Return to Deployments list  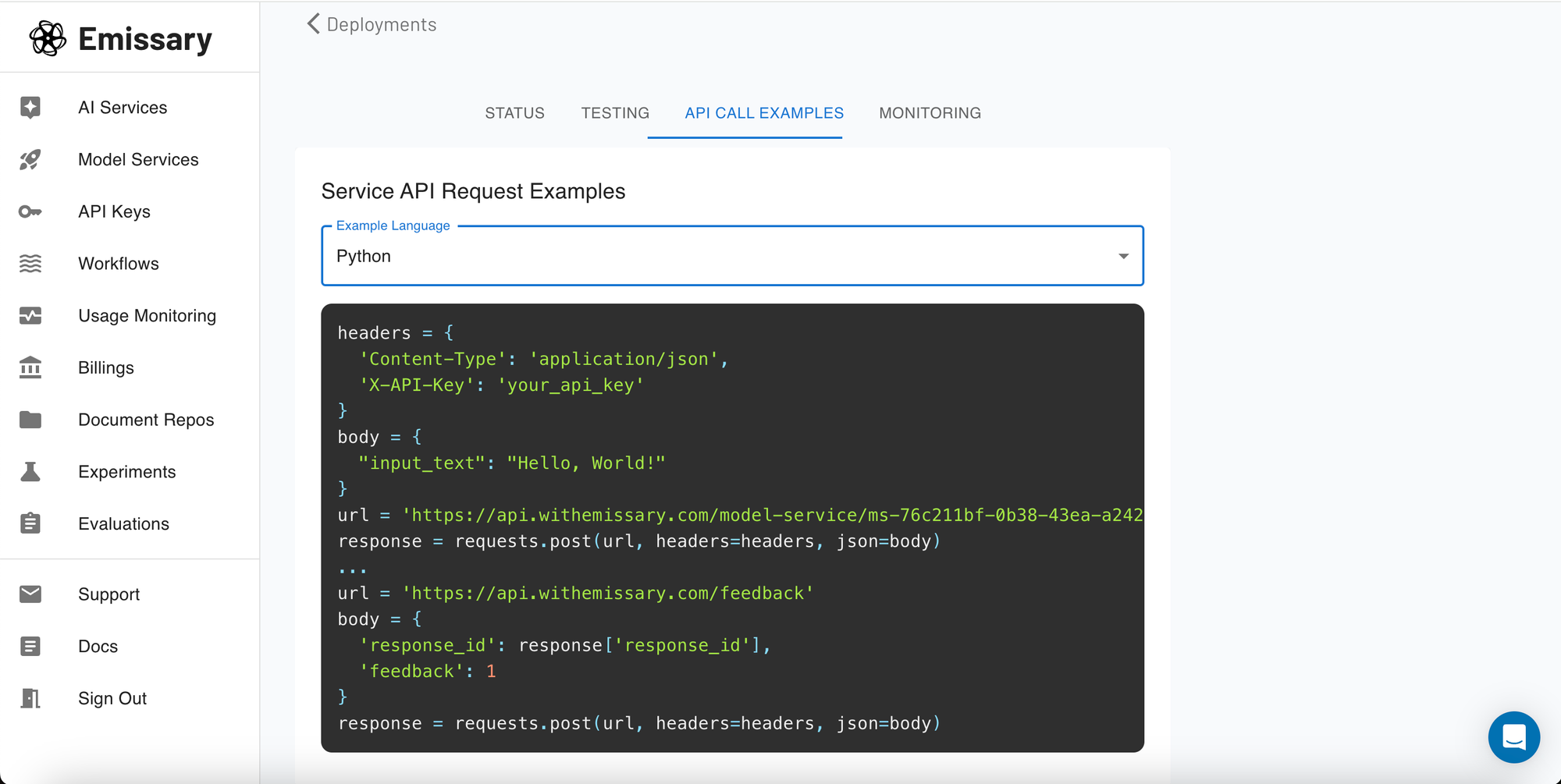coord(382,24)
